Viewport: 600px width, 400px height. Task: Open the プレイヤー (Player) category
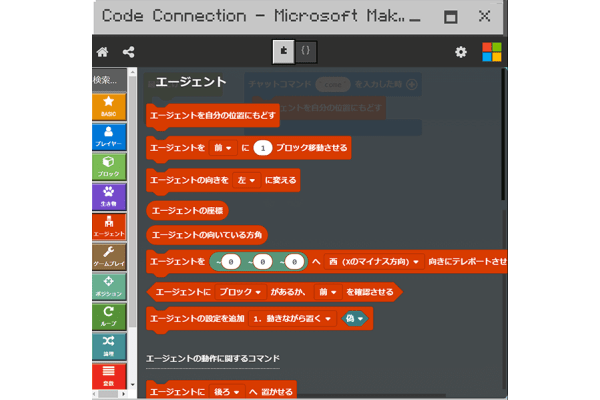[108, 136]
